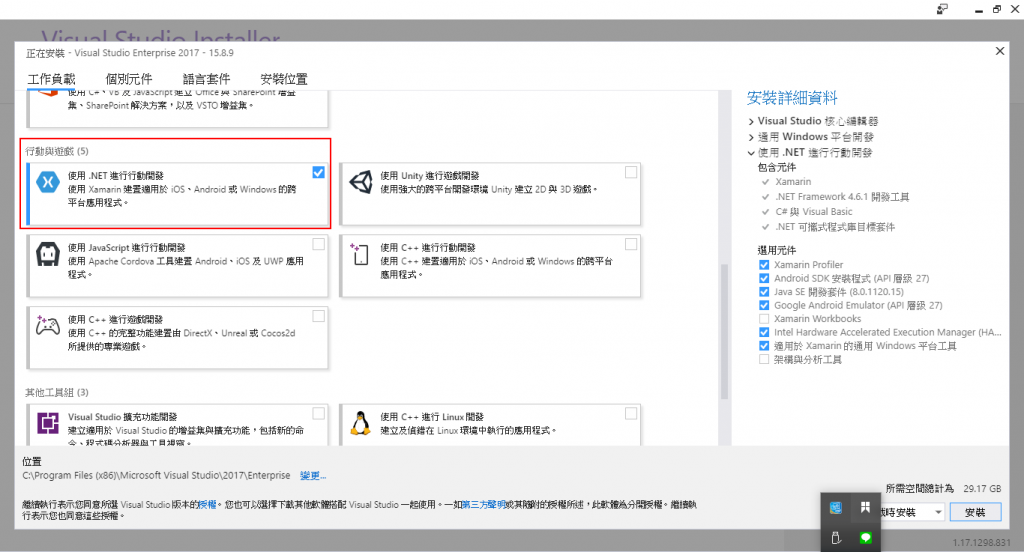Click the C++ game development controller icon
Image resolution: width=1024 pixels, height=552 pixels.
(48, 325)
